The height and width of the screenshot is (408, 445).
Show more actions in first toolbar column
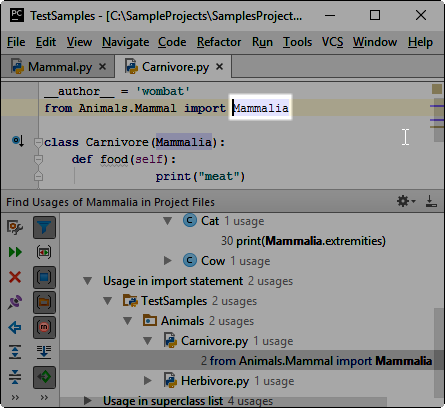click(15, 397)
